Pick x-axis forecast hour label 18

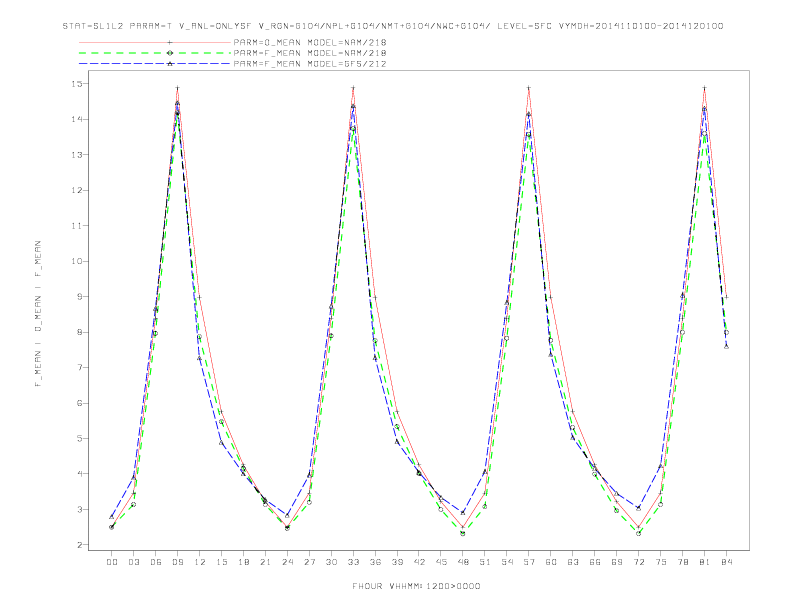[243, 562]
